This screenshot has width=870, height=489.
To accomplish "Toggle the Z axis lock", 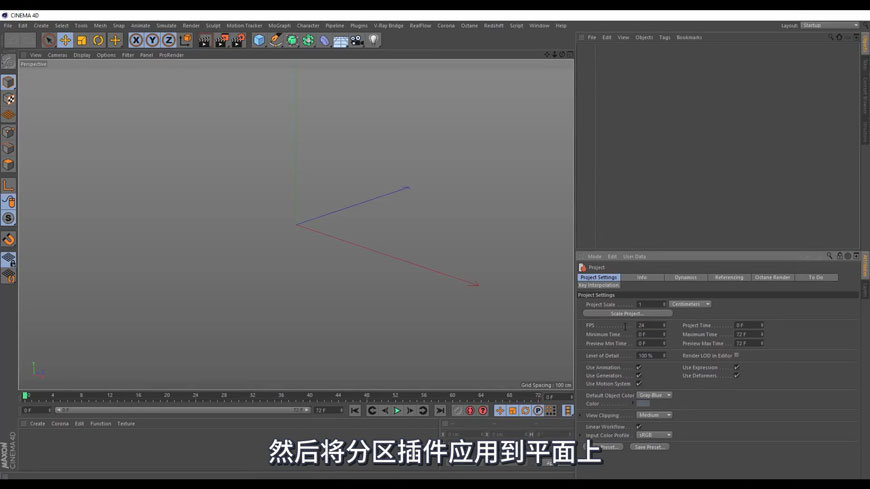I will [x=169, y=40].
